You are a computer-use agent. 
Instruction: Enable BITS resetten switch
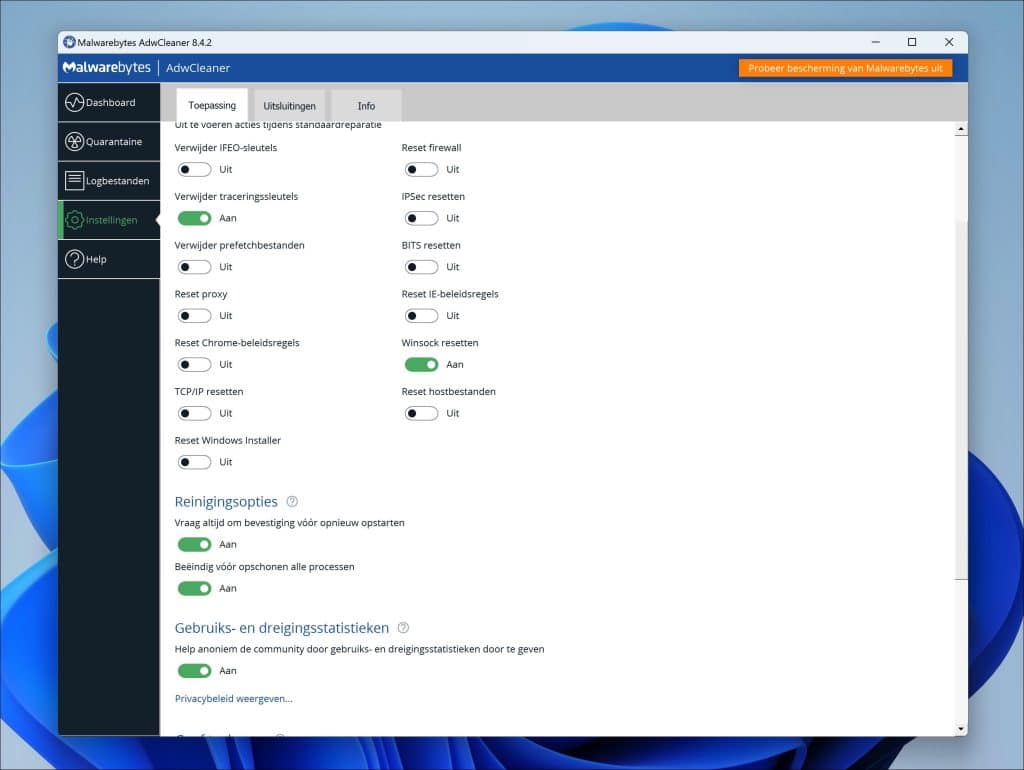point(421,267)
